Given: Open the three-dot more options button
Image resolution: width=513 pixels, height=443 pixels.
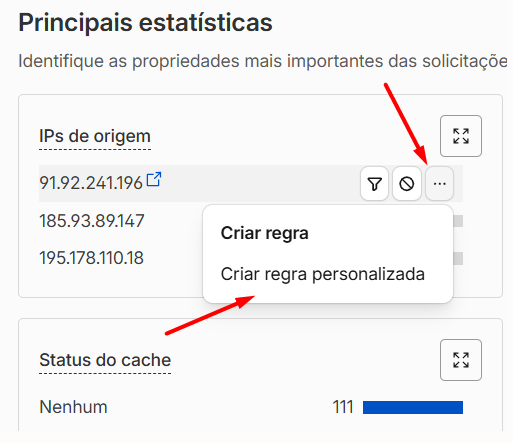Looking at the screenshot, I should (x=440, y=184).
